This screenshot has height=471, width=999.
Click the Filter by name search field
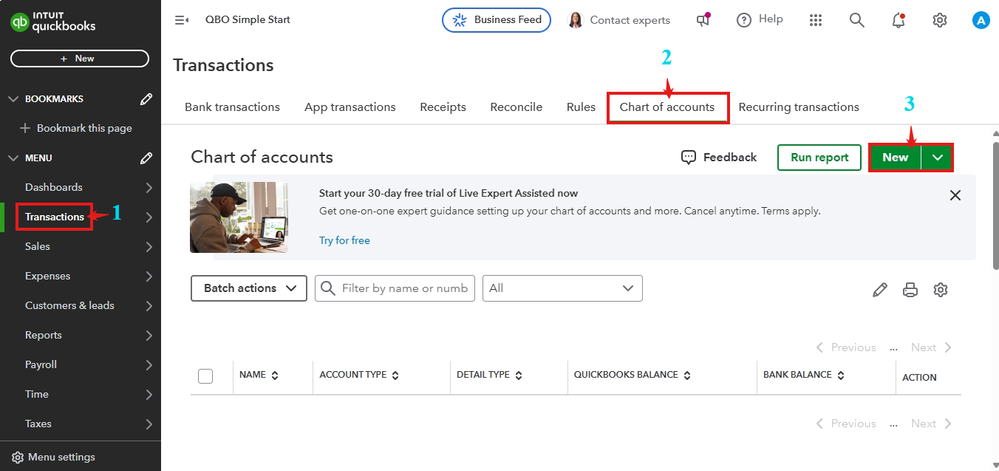pyautogui.click(x=404, y=288)
